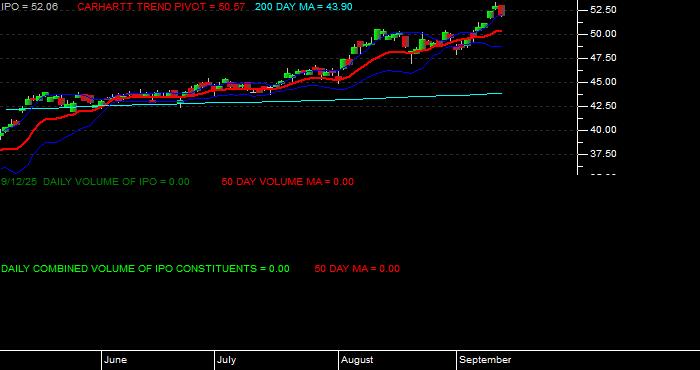Click the 50 DAY MA = 0.00 label
This screenshot has width=700, height=370.
(357, 269)
